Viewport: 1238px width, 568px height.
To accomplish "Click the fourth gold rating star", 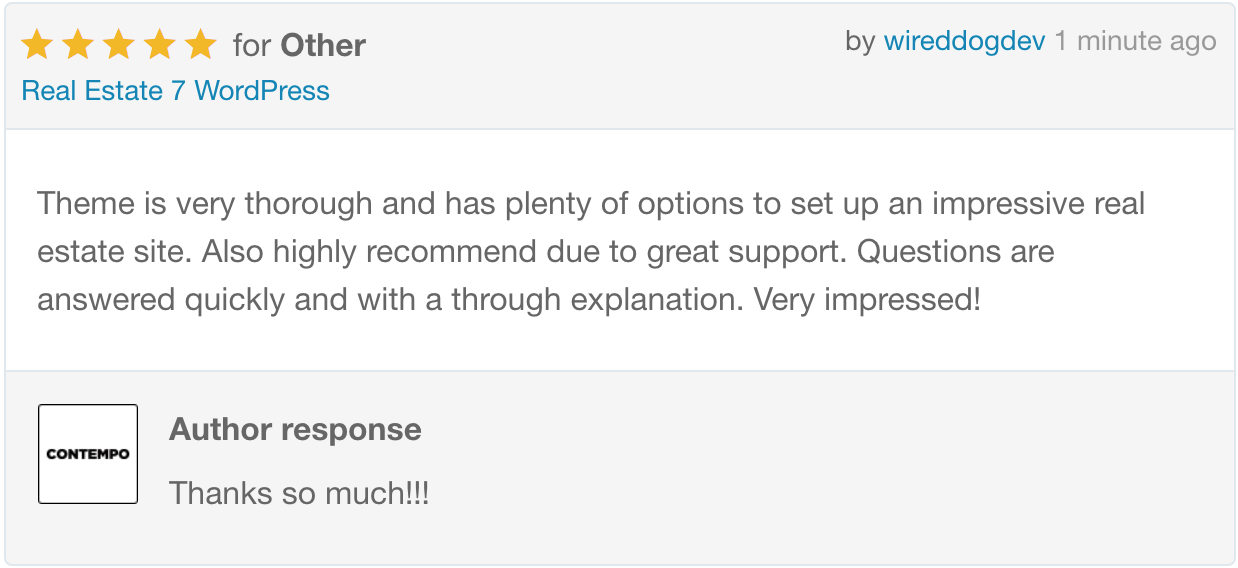I will (159, 45).
